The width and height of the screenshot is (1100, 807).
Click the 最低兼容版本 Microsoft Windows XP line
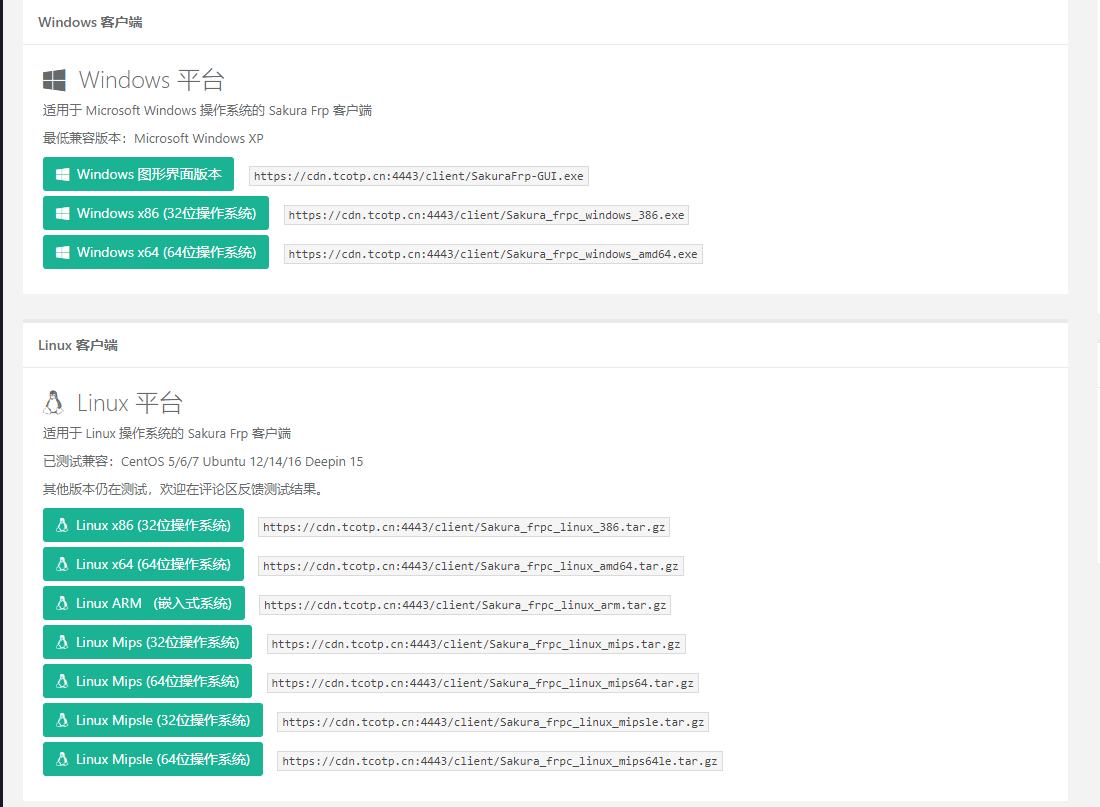point(153,138)
